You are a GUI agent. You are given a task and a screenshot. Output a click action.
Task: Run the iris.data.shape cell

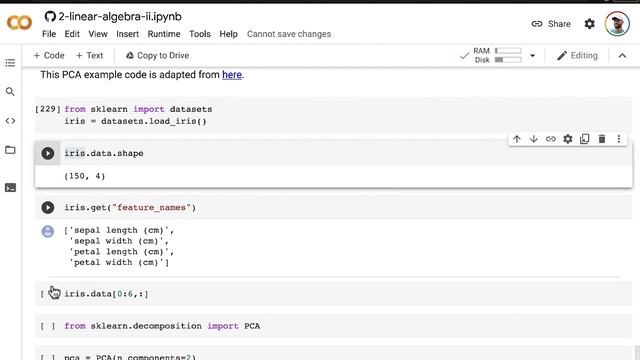pyautogui.click(x=48, y=153)
